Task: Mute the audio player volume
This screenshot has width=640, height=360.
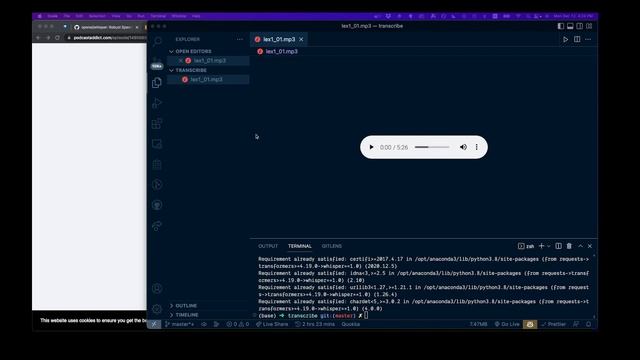Action: click(x=463, y=147)
